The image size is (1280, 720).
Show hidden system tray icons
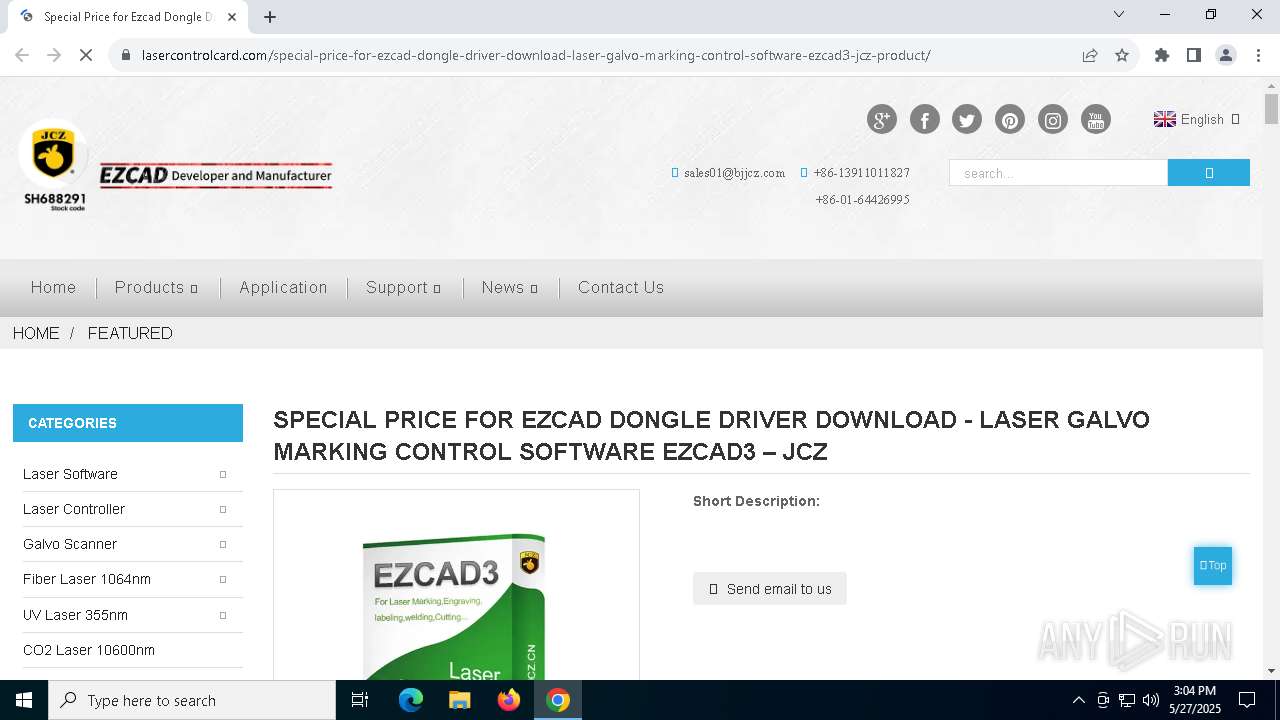[1078, 700]
